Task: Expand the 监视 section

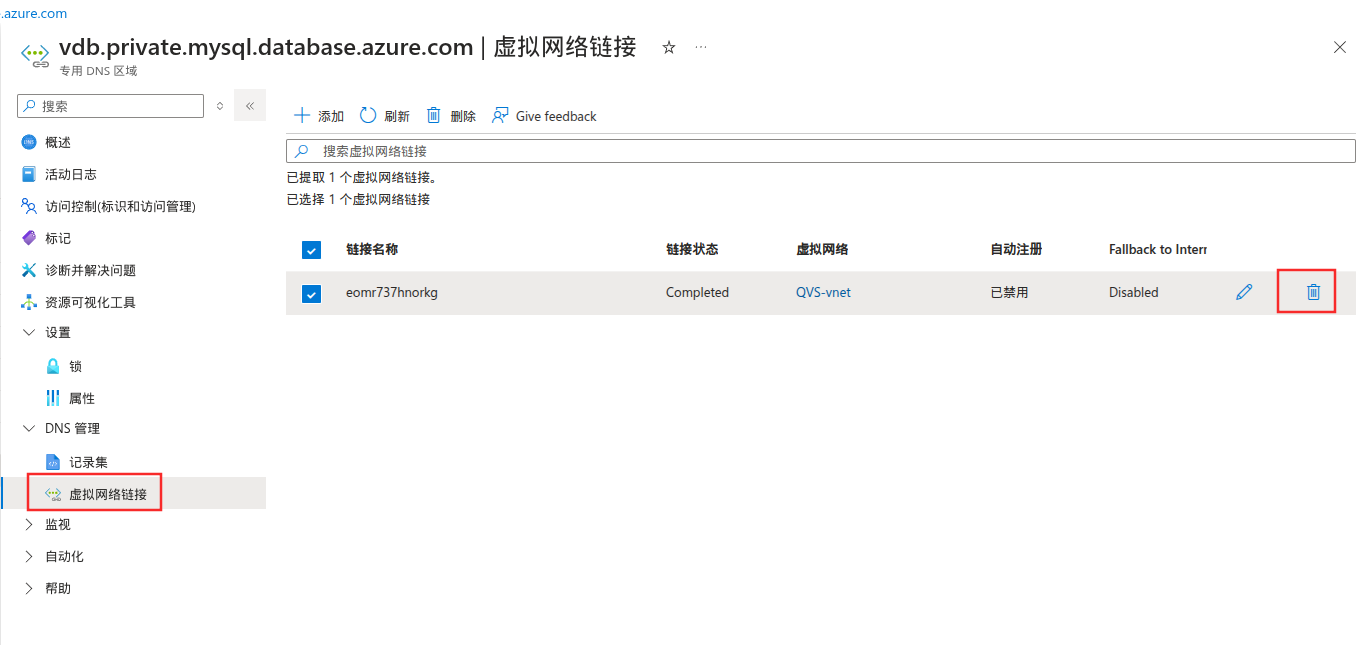Action: (x=28, y=524)
